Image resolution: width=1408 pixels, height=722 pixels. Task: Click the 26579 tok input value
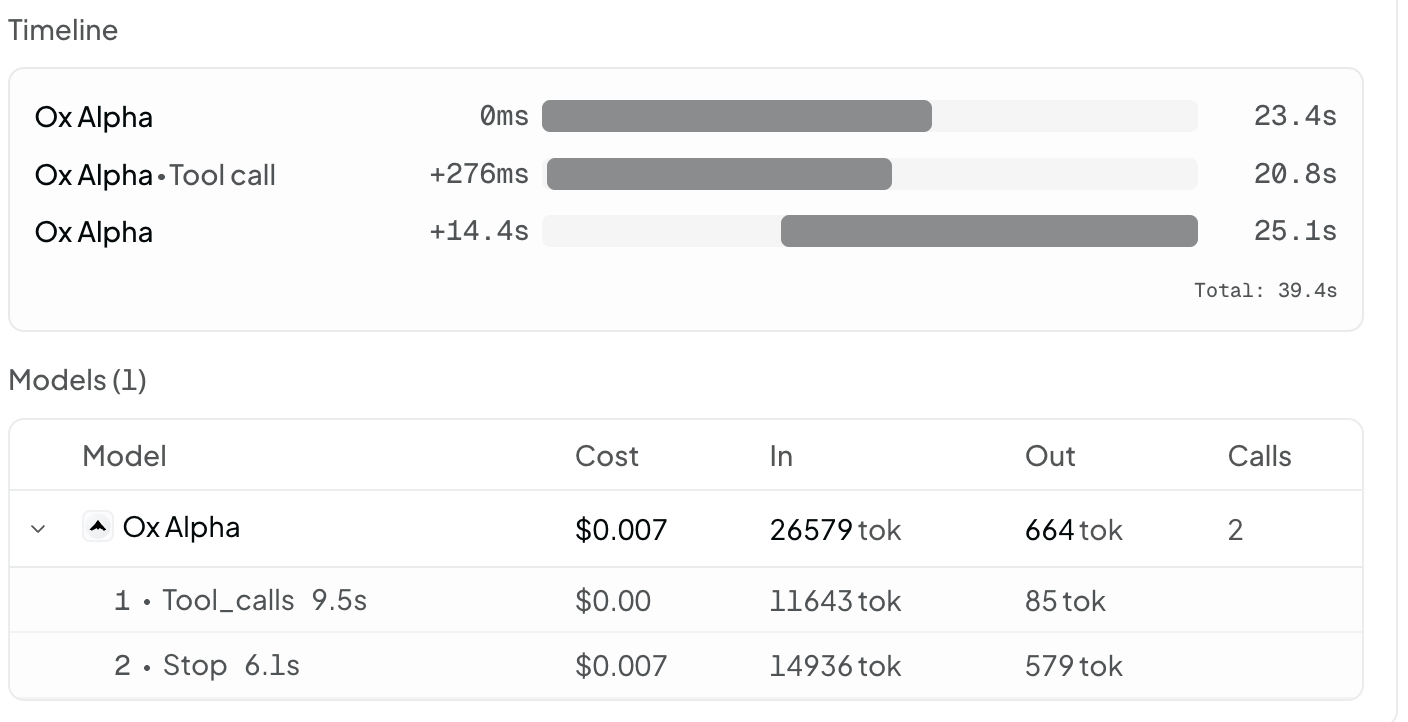835,529
